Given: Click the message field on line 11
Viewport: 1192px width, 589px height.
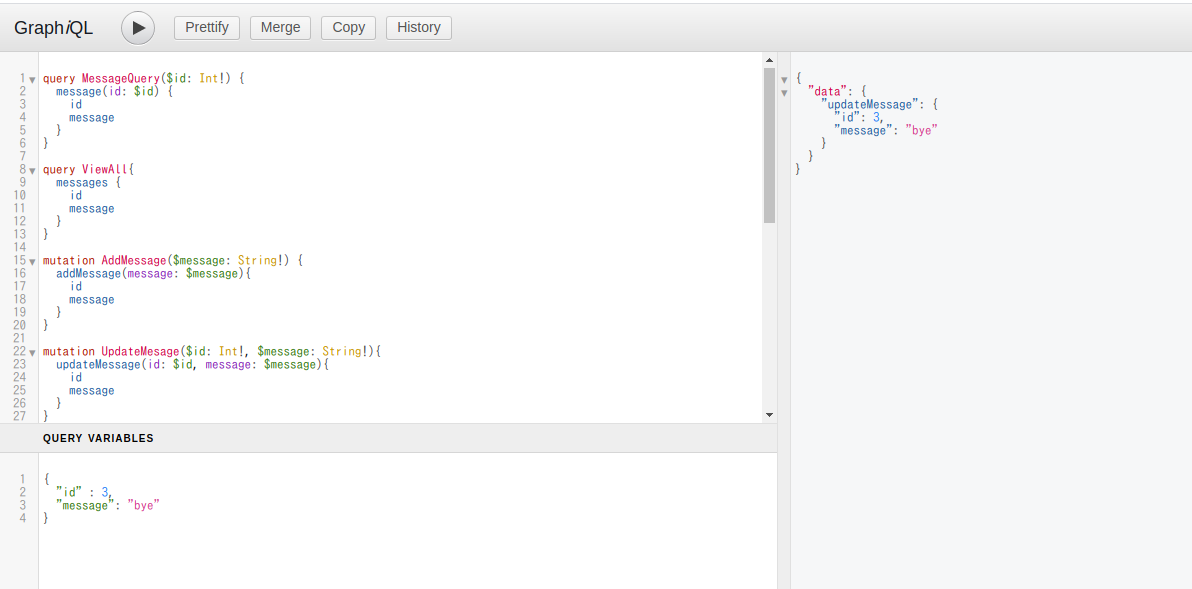Looking at the screenshot, I should pyautogui.click(x=91, y=209).
